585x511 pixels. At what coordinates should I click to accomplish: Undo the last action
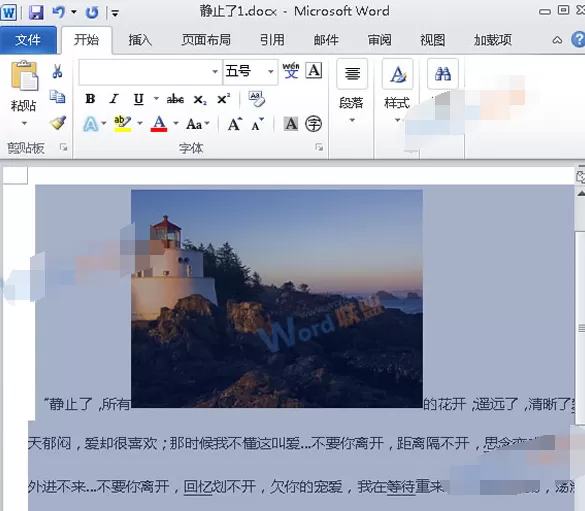pos(59,12)
